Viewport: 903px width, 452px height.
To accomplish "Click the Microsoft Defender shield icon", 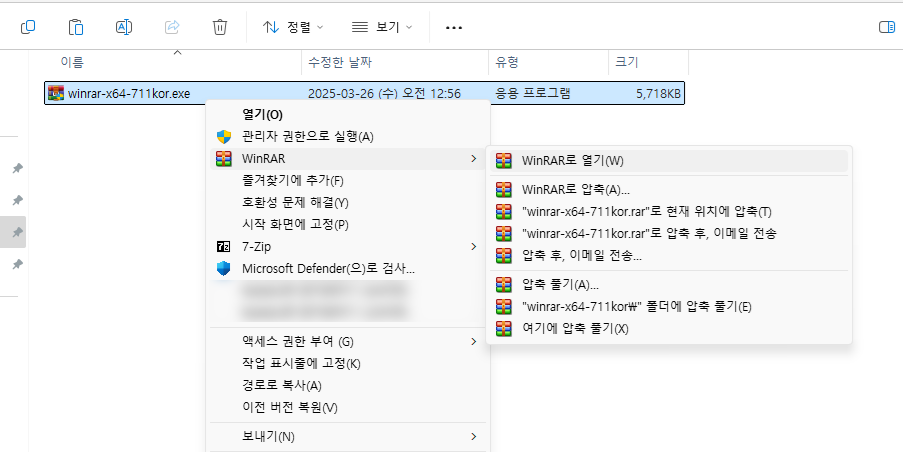I will 223,268.
